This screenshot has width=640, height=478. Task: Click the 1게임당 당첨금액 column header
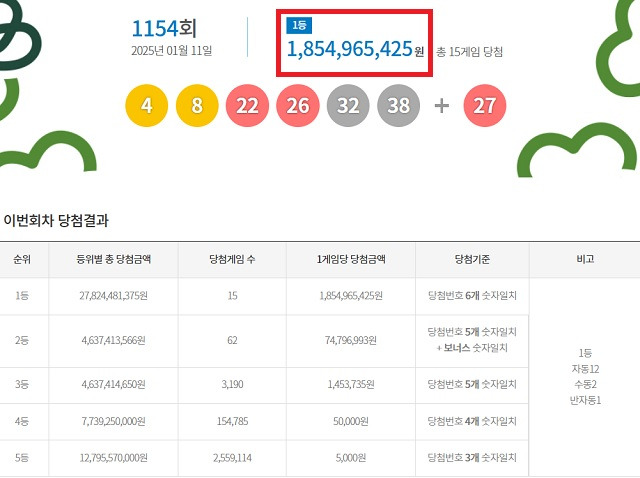pyautogui.click(x=351, y=259)
